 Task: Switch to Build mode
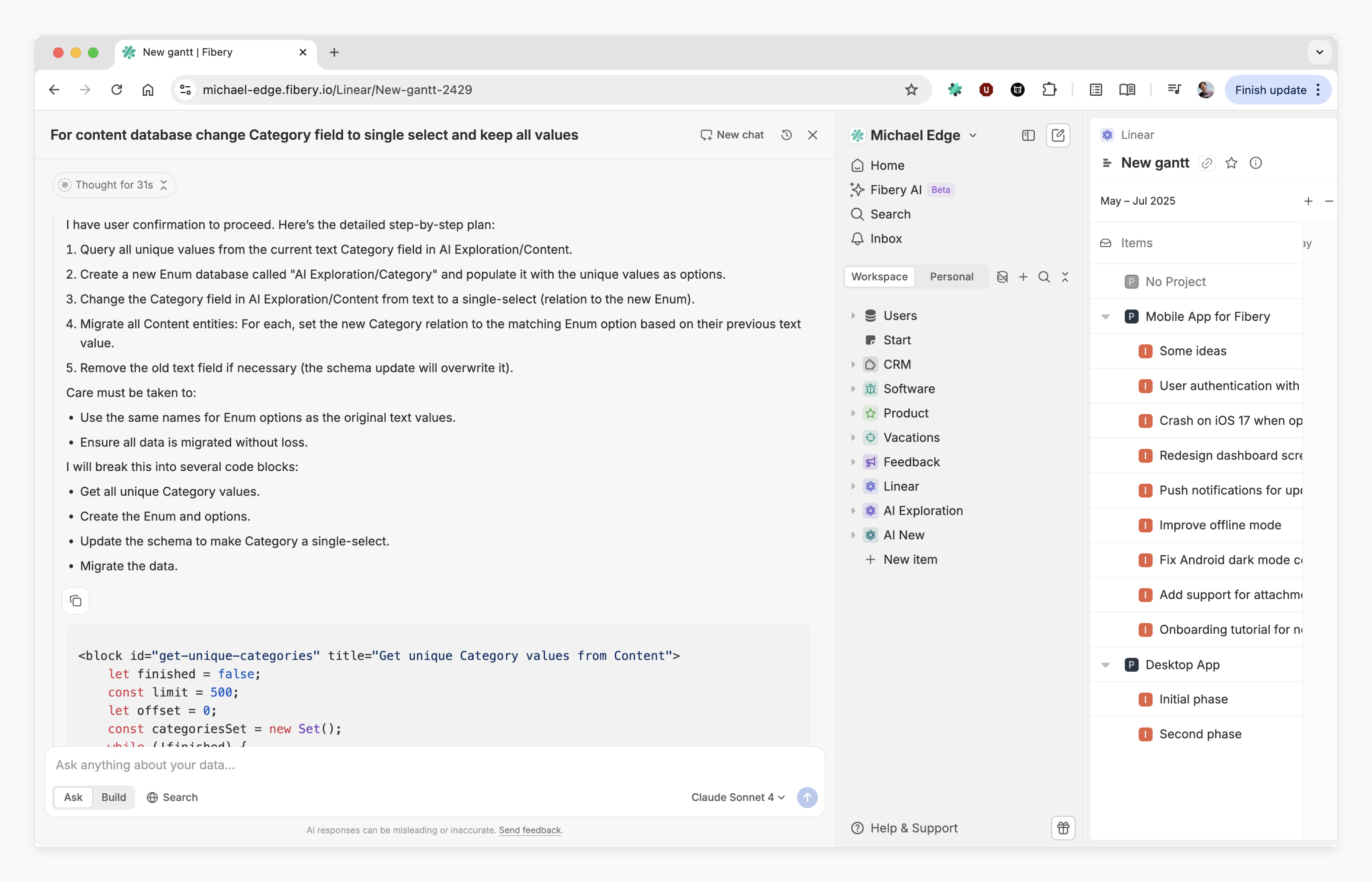113,797
